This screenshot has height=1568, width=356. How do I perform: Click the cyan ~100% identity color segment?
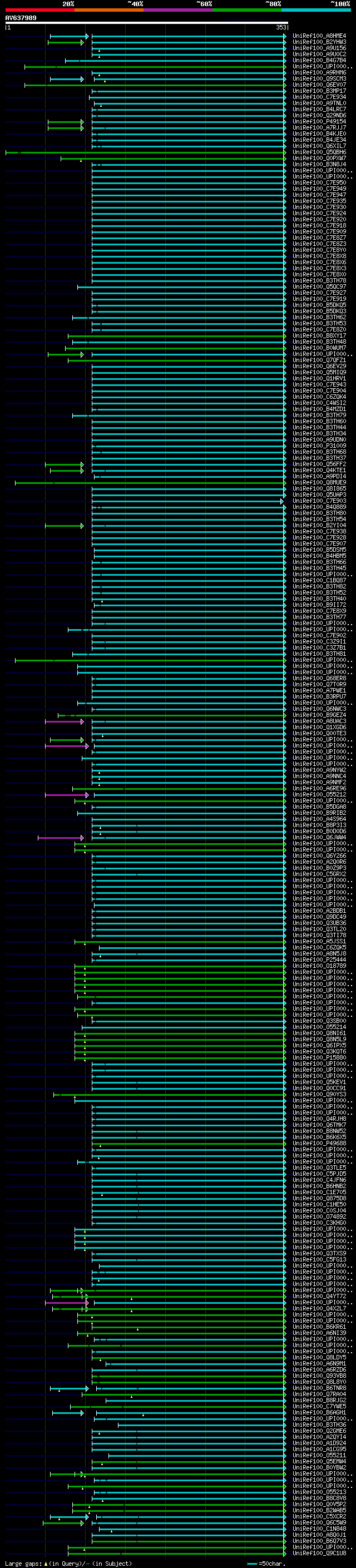[x=316, y=10]
